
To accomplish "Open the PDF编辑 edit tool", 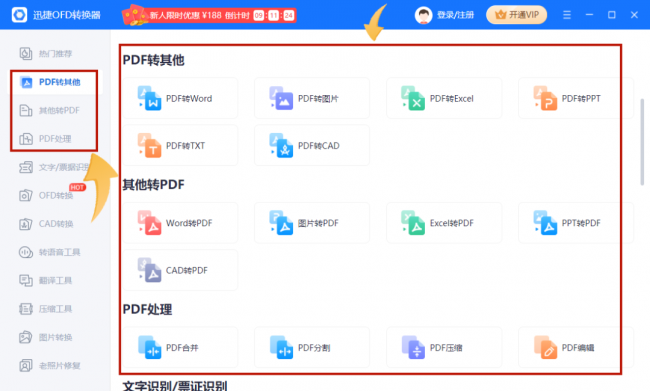I will (575, 347).
